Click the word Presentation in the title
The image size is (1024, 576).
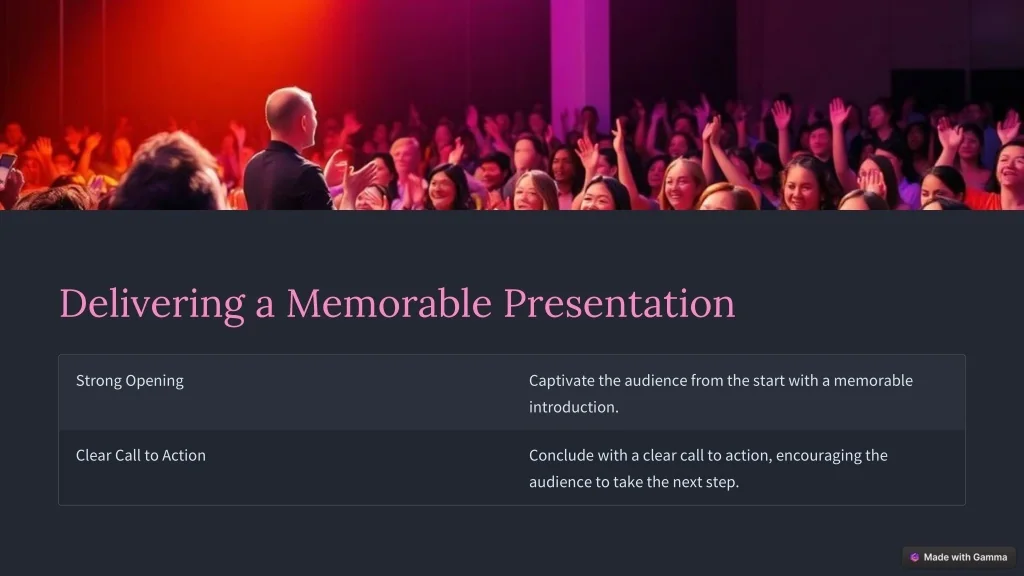point(619,304)
